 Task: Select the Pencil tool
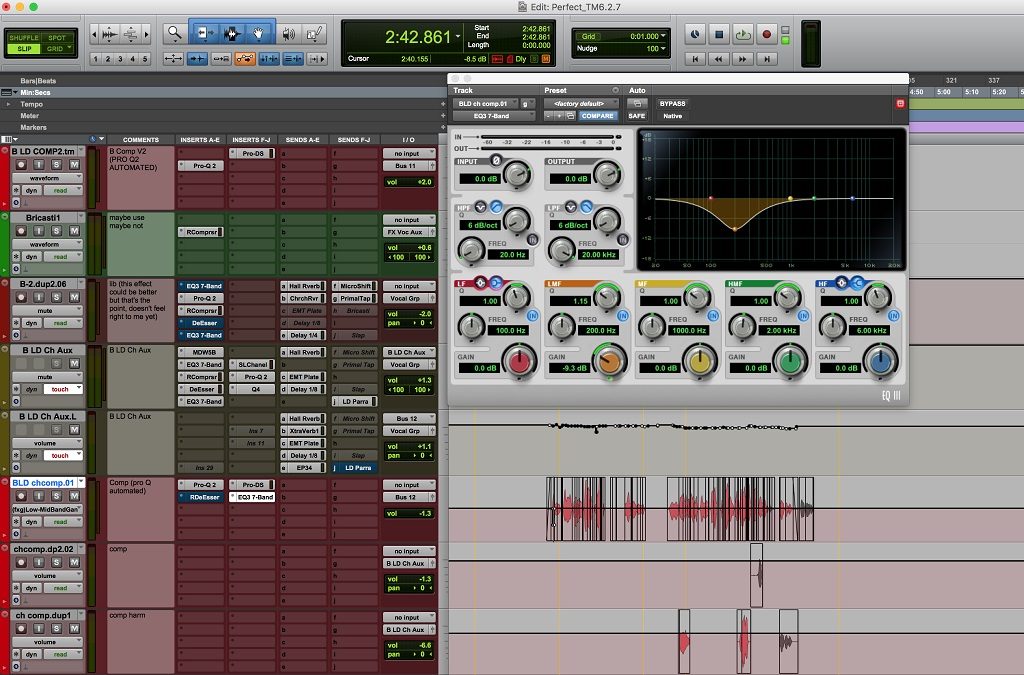tap(315, 33)
